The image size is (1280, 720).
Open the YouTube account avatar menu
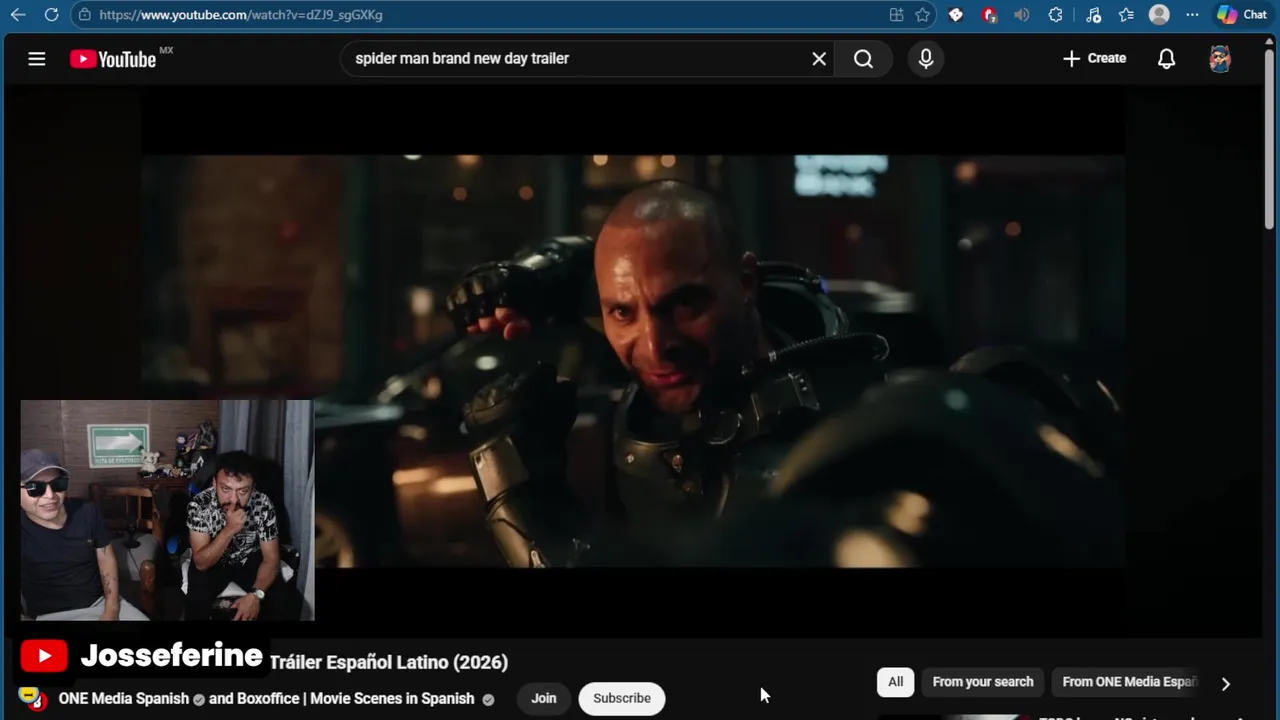click(x=1220, y=59)
